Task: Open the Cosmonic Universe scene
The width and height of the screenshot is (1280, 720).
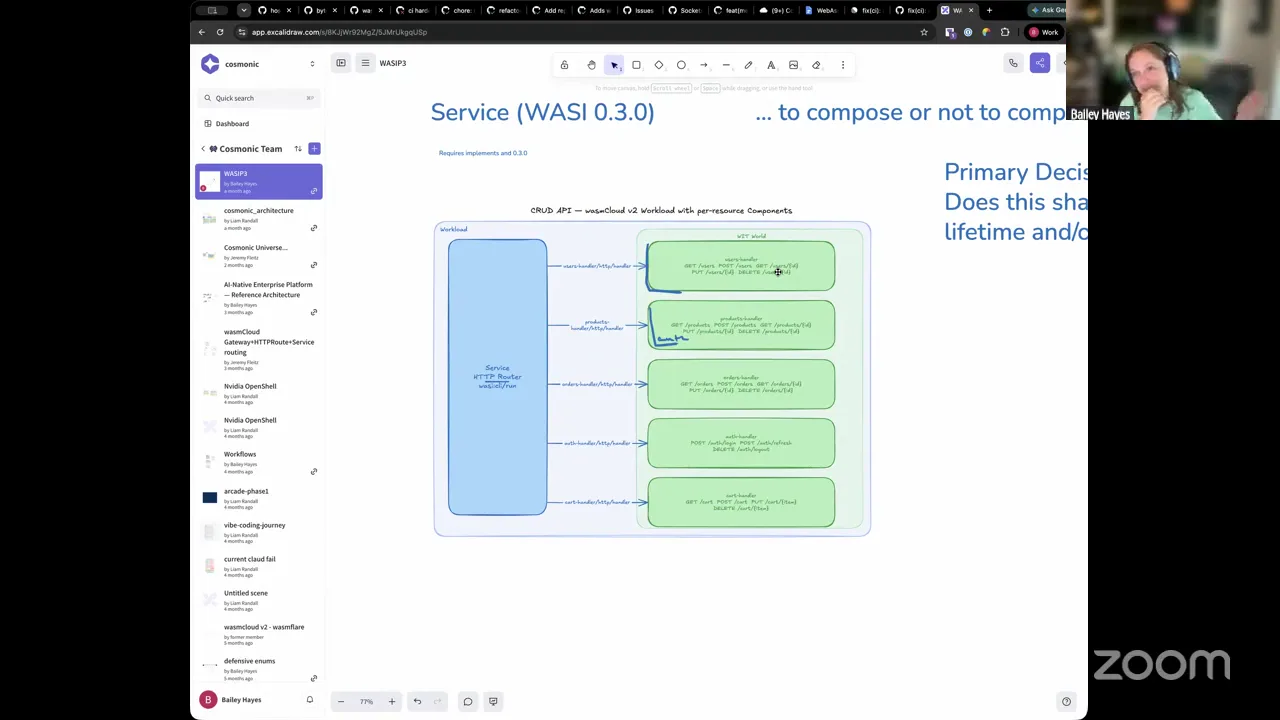Action: click(x=259, y=256)
